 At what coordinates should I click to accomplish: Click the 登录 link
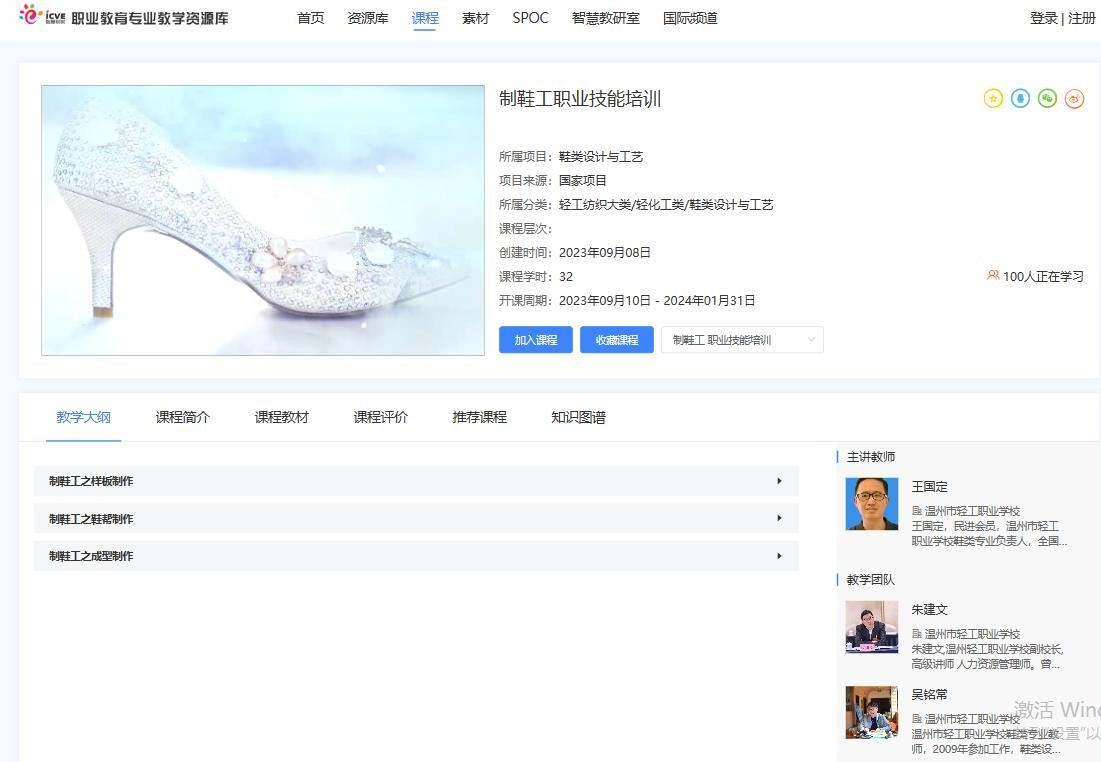(x=1043, y=18)
